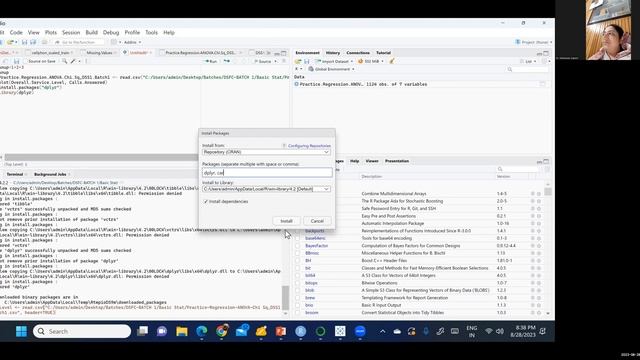The width and height of the screenshot is (640, 360).
Task: Open the Profile menu
Action: pyautogui.click(x=132, y=32)
